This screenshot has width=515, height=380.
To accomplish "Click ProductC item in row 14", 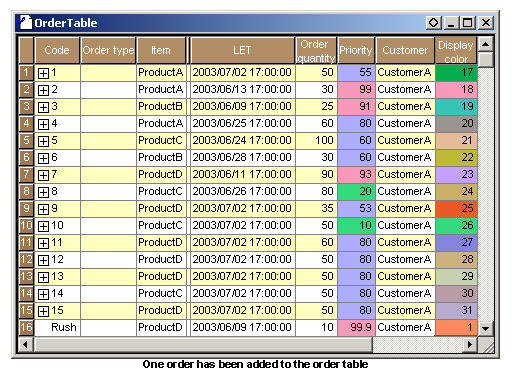I will pos(161,293).
